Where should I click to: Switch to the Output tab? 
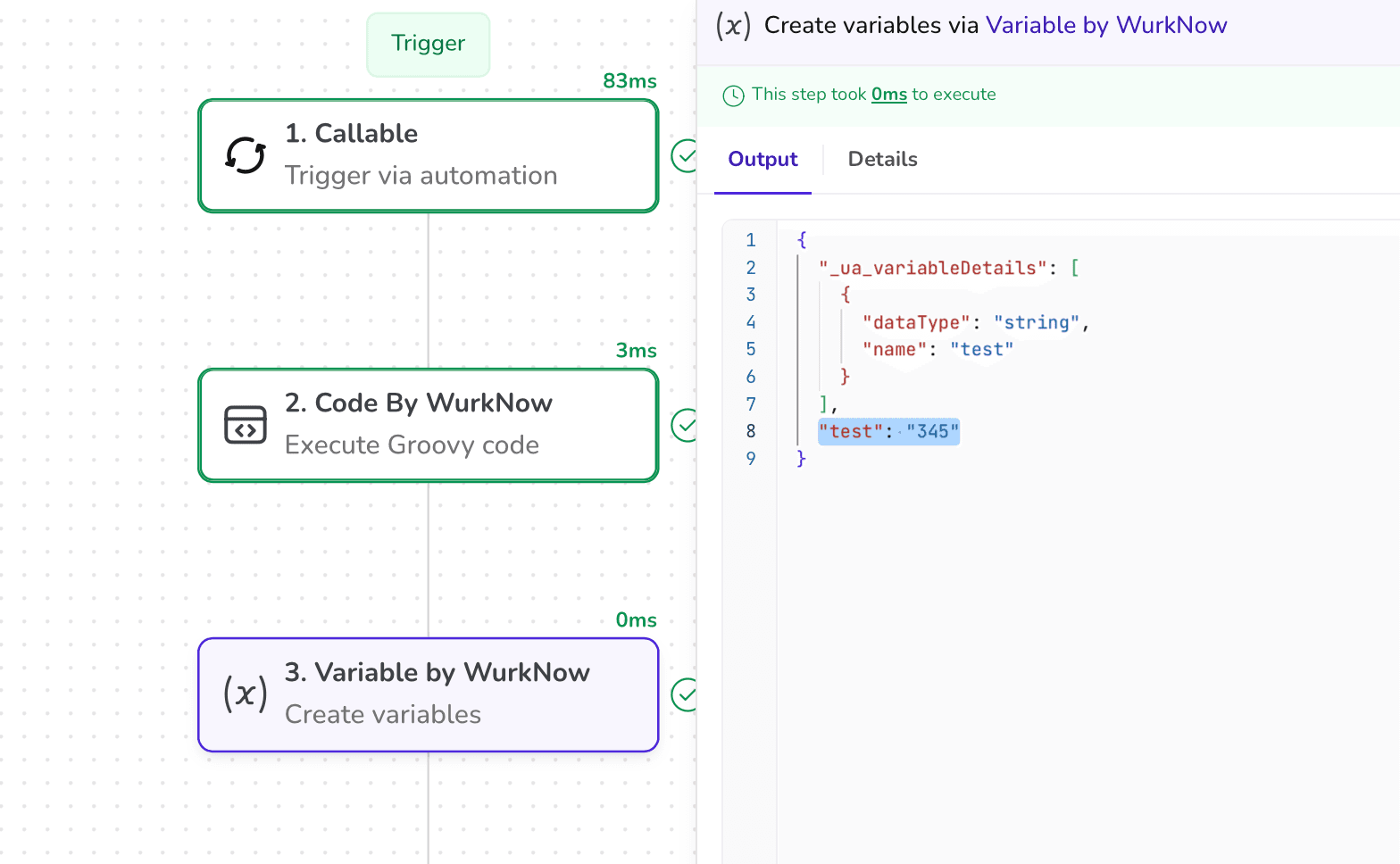[x=762, y=160]
